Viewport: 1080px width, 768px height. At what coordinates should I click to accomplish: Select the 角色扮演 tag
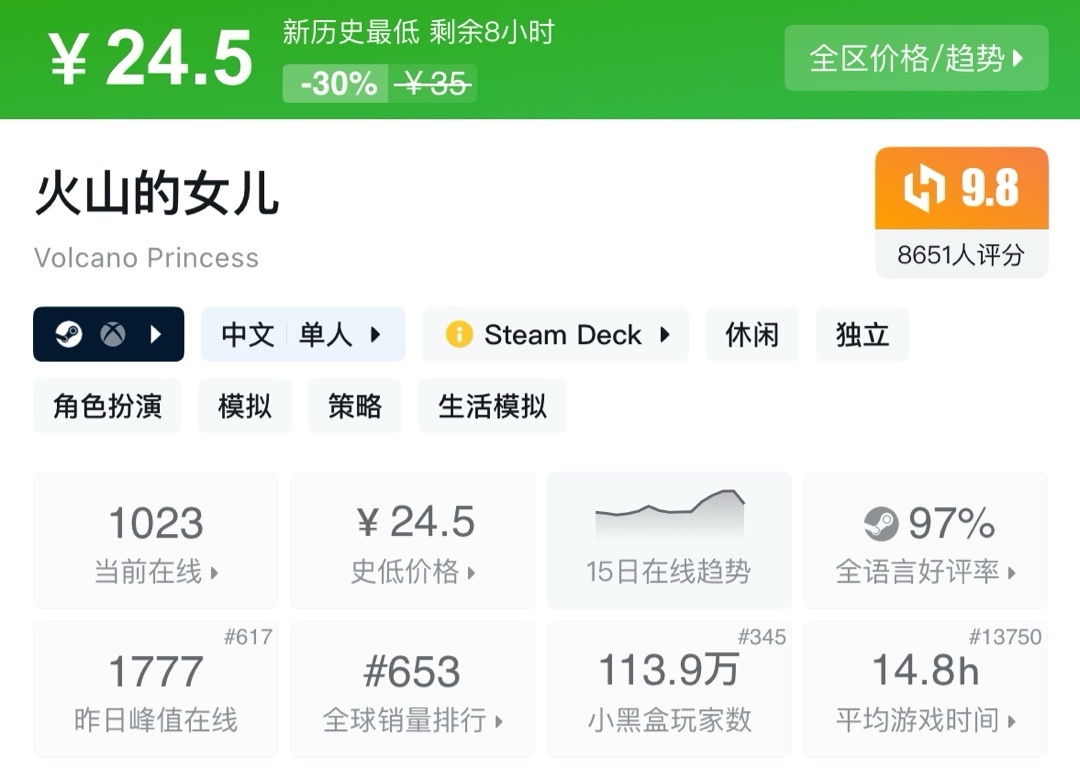107,406
